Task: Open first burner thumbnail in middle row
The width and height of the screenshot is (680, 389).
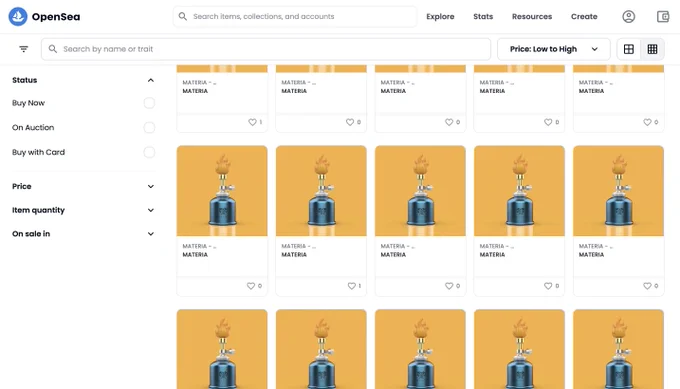Action: pos(222,191)
